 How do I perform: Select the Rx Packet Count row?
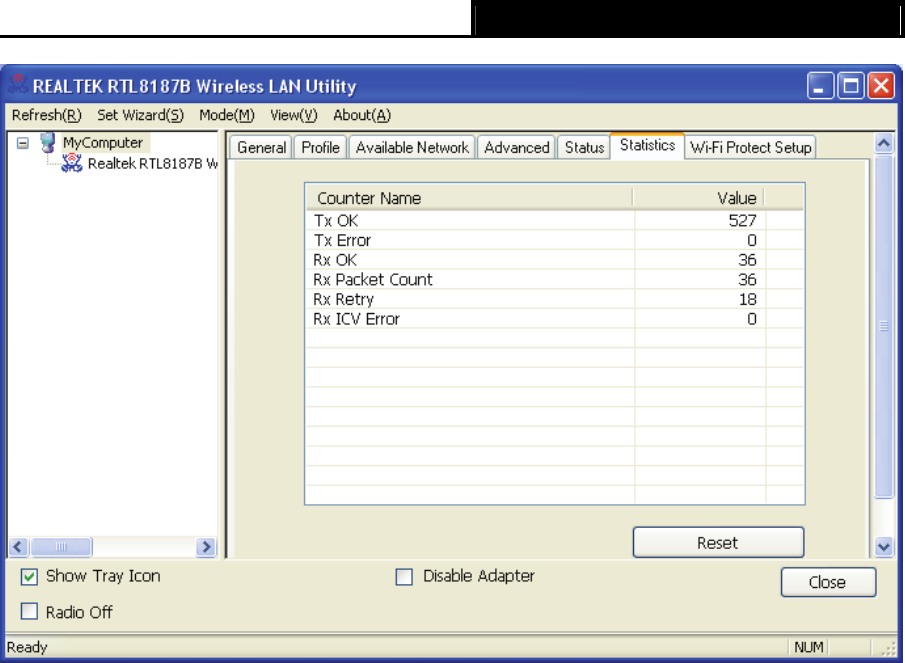point(554,279)
